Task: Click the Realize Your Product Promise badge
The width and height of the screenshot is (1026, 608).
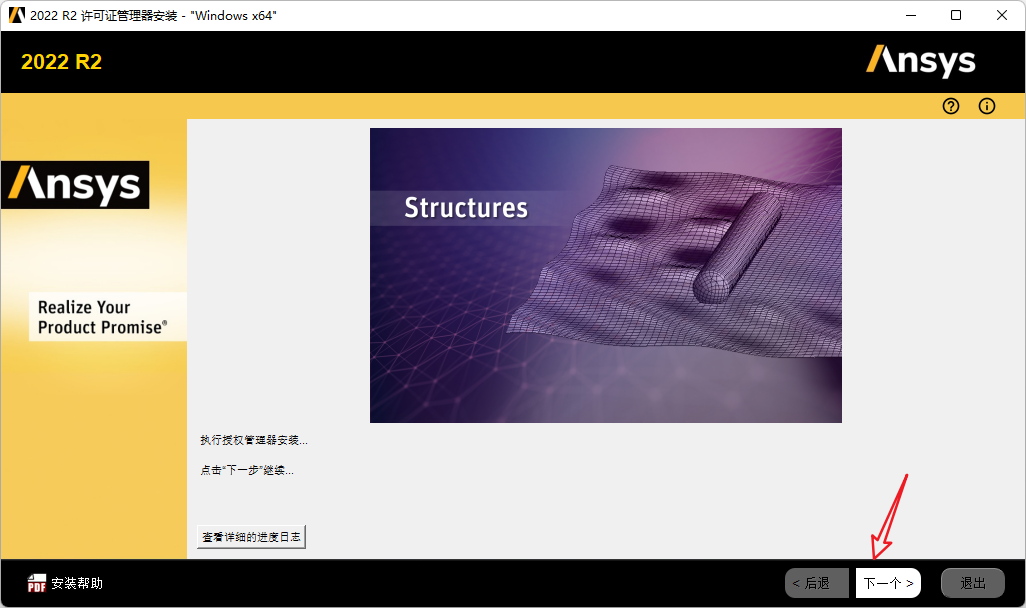Action: tap(107, 316)
